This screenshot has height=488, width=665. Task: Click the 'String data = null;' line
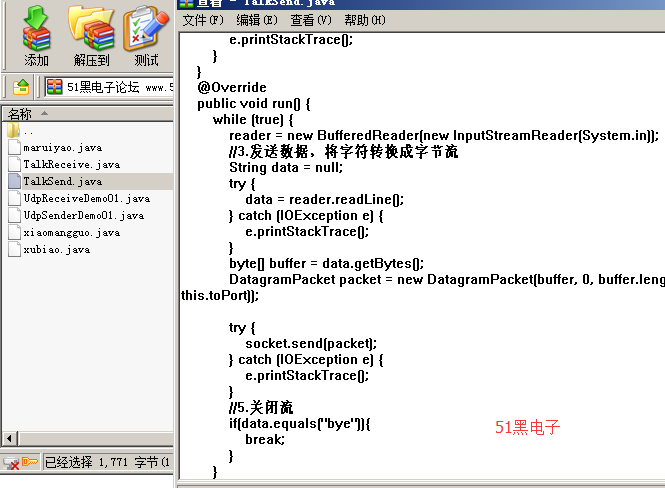(286, 167)
